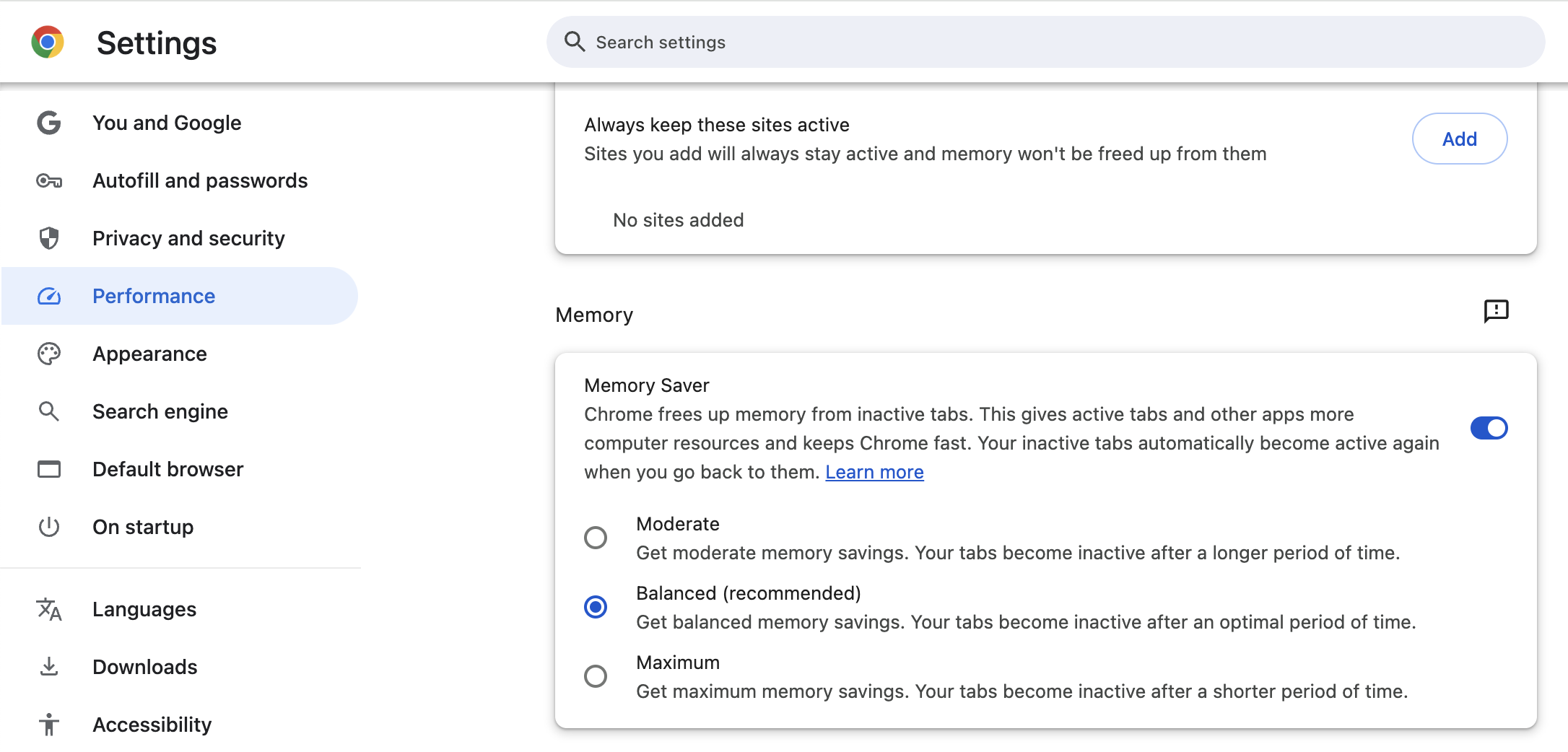Click the Memory section heading

[x=594, y=315]
